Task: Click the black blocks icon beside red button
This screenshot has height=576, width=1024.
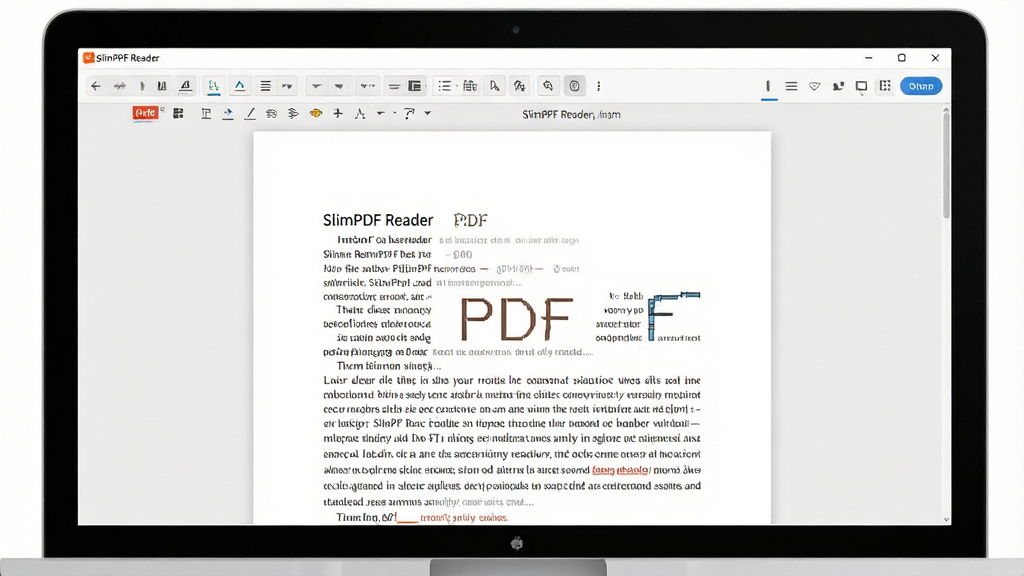Action: [178, 114]
